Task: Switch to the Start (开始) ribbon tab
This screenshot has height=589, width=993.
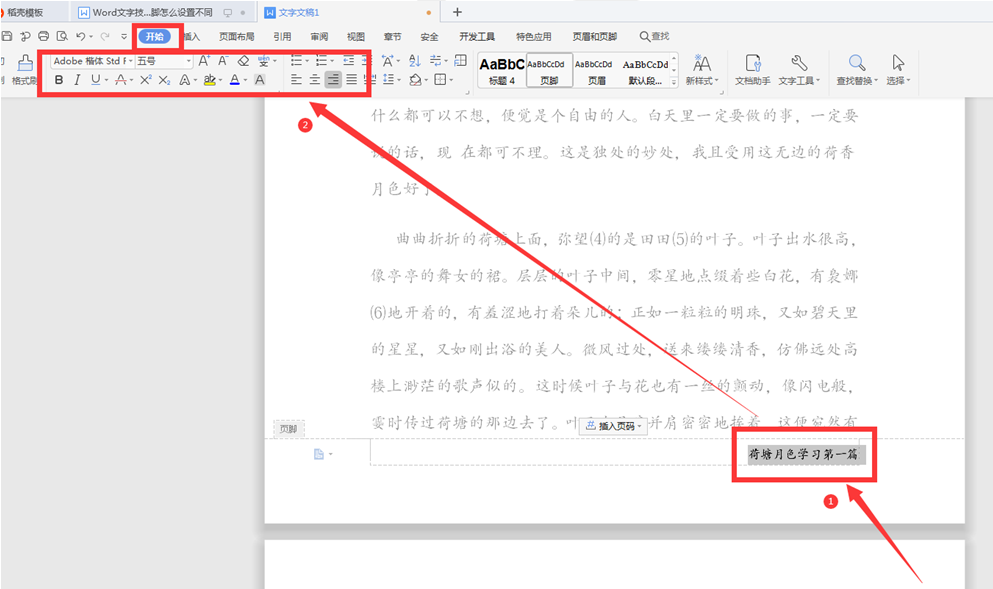Action: (155, 36)
